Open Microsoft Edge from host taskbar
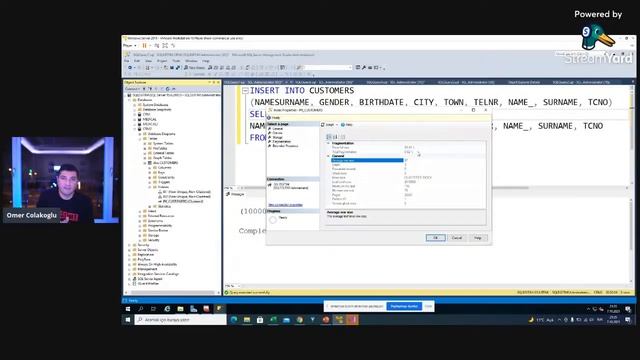Image resolution: width=640 pixels, height=360 pixels. (234, 320)
